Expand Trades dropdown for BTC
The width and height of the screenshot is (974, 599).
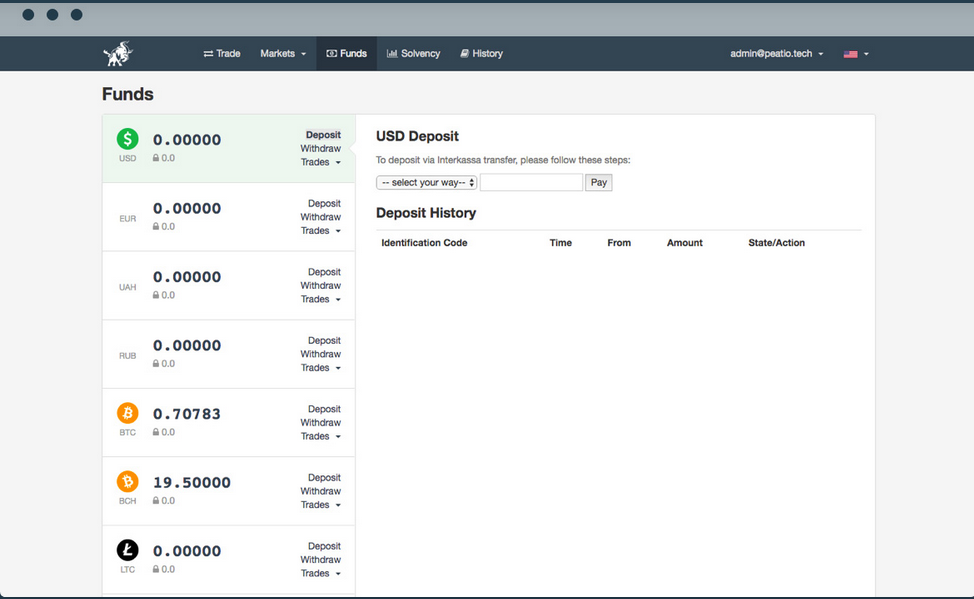click(x=321, y=436)
